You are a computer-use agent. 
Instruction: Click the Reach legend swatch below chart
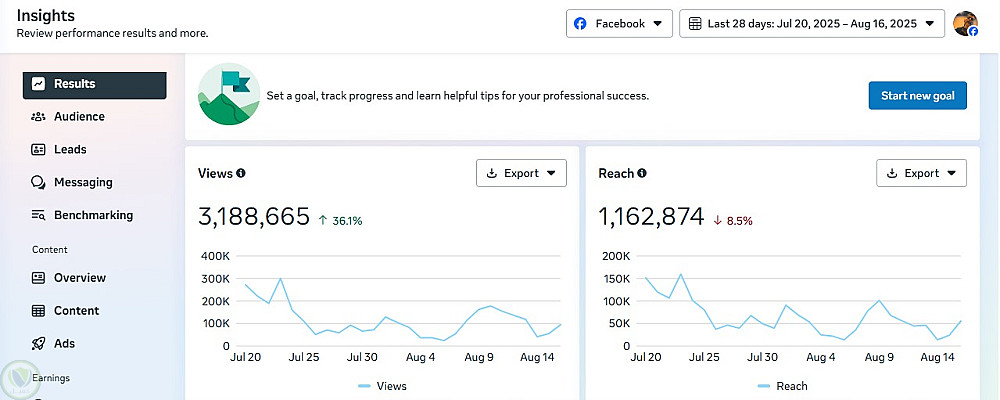point(765,386)
